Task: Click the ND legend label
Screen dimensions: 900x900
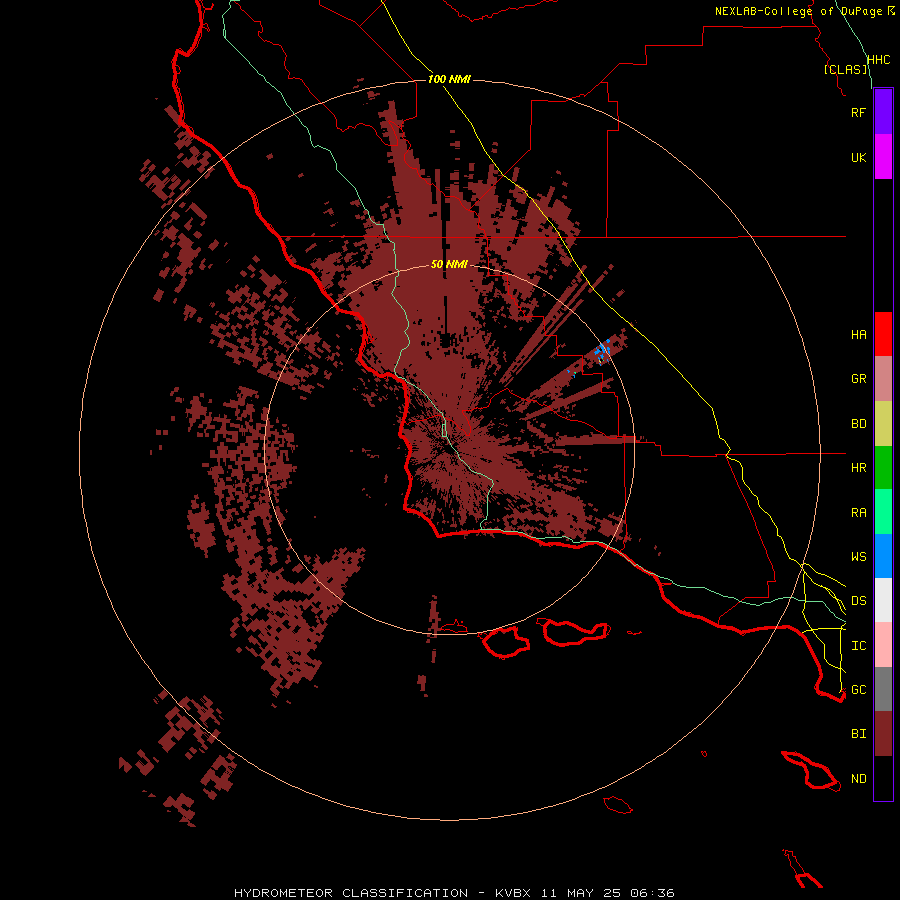Action: (x=858, y=779)
